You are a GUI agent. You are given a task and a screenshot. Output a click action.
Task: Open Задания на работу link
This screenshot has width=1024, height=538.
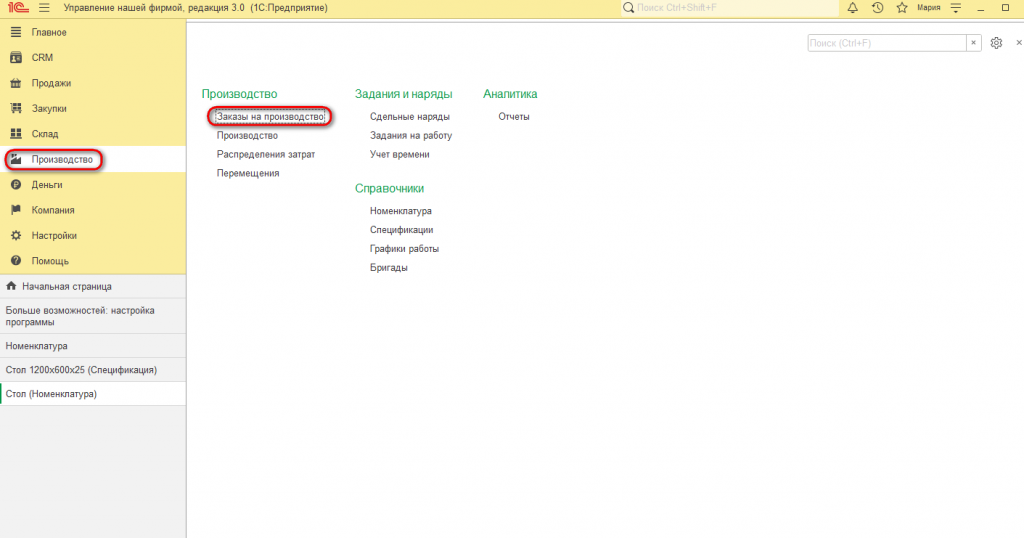pyautogui.click(x=411, y=136)
